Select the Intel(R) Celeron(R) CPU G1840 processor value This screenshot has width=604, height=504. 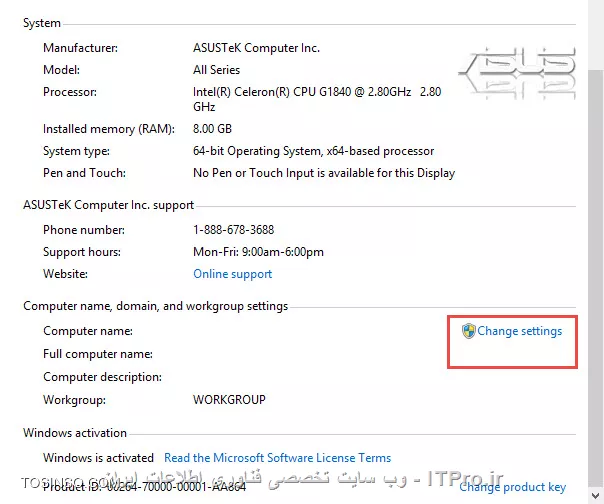[317, 99]
